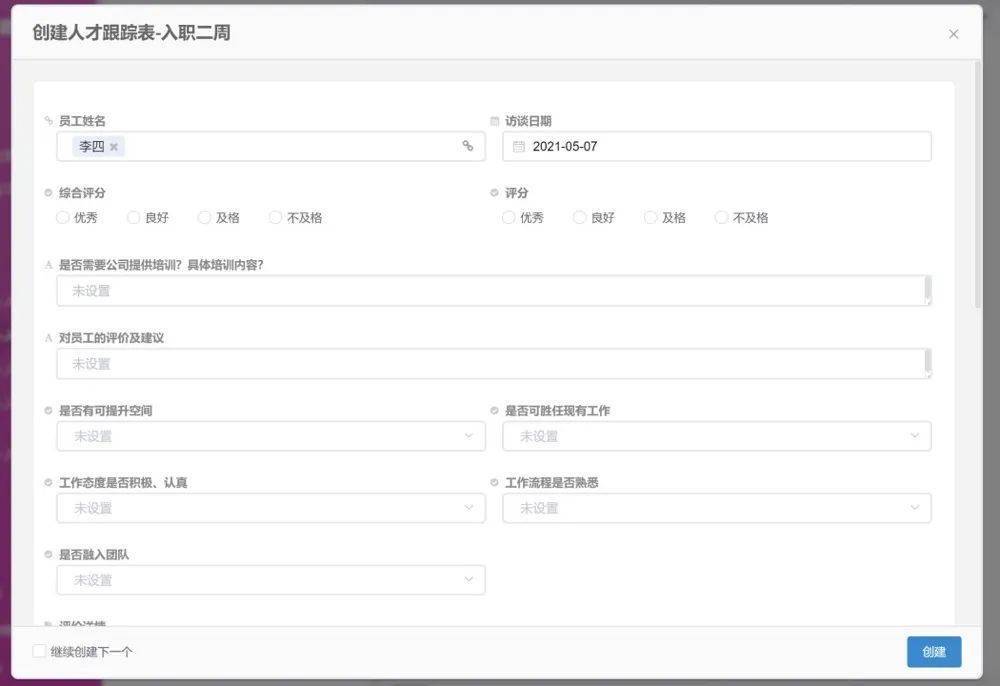Open the 工作态度是否积极、认真 dropdown
Image resolution: width=1000 pixels, height=686 pixels.
270,508
